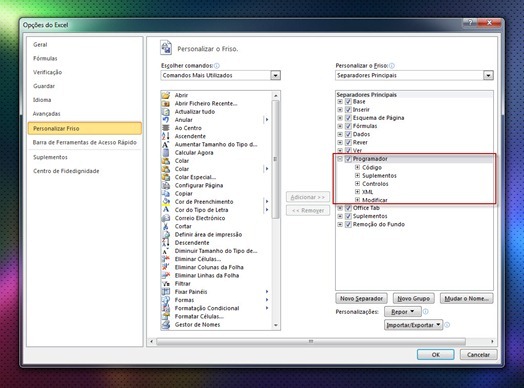Screen dimensions: 524x388
Task: Click the Actualizar tudo icon
Action: pos(166,112)
